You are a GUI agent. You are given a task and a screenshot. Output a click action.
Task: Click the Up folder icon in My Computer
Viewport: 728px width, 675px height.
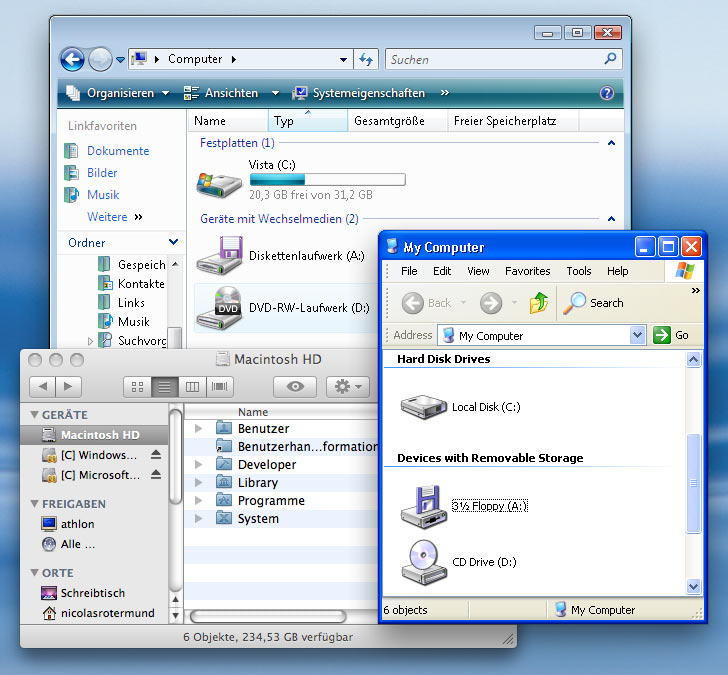click(539, 303)
